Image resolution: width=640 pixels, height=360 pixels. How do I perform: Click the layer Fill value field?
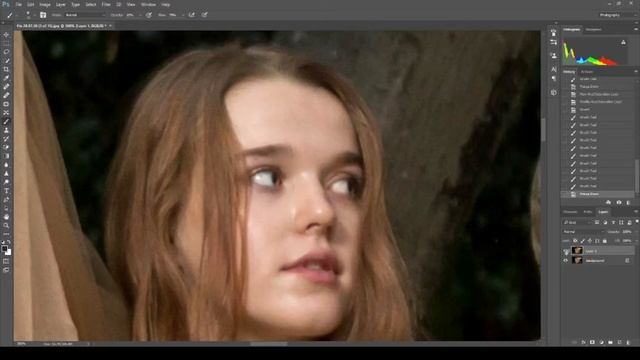click(x=627, y=241)
